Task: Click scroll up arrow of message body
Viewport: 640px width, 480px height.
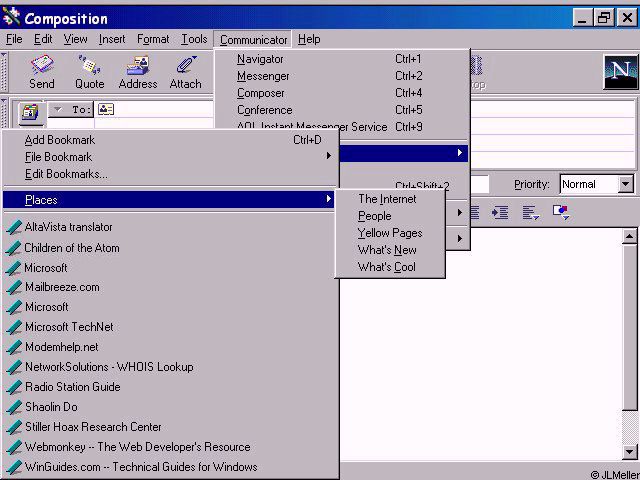Action: [629, 237]
